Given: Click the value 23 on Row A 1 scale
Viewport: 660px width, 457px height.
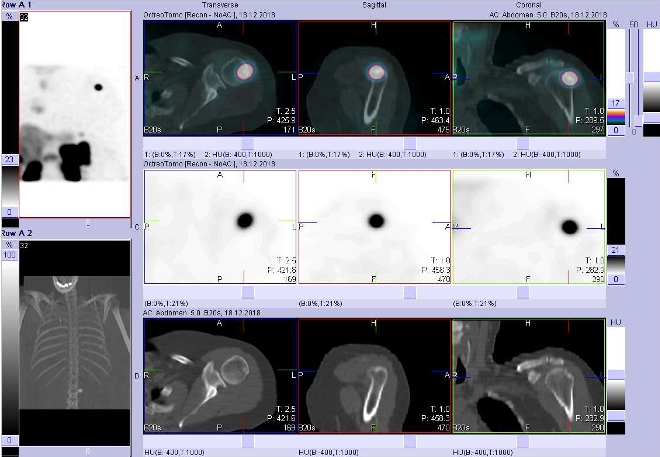Looking at the screenshot, I should point(9,159).
